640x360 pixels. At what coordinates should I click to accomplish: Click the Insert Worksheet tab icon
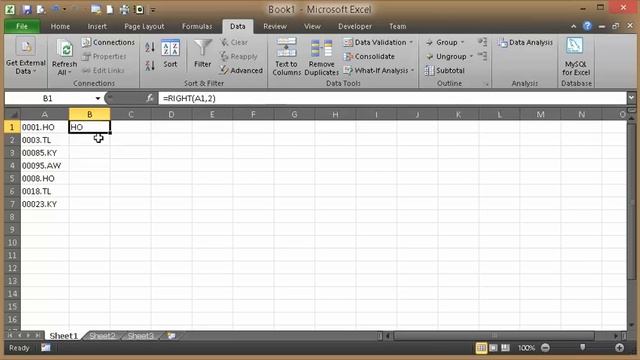tap(171, 336)
